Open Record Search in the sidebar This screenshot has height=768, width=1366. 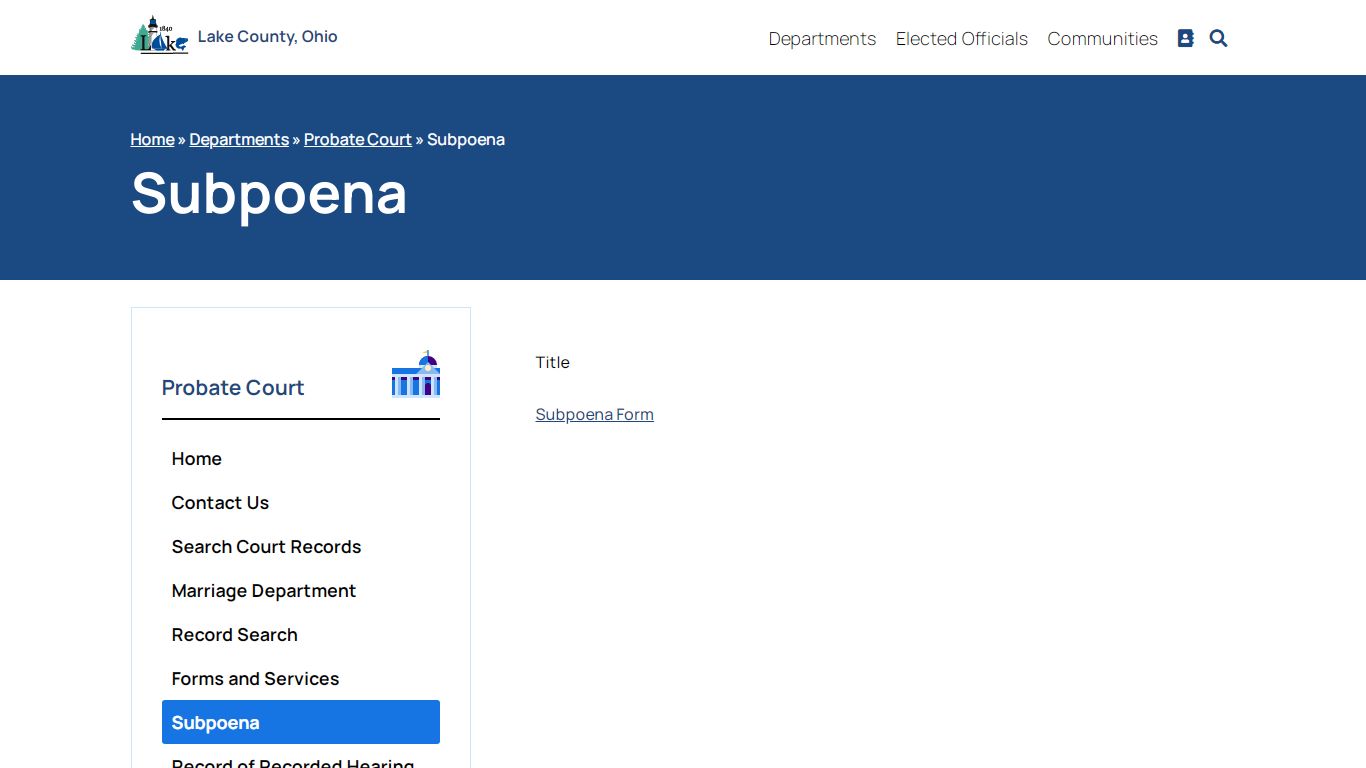301,634
